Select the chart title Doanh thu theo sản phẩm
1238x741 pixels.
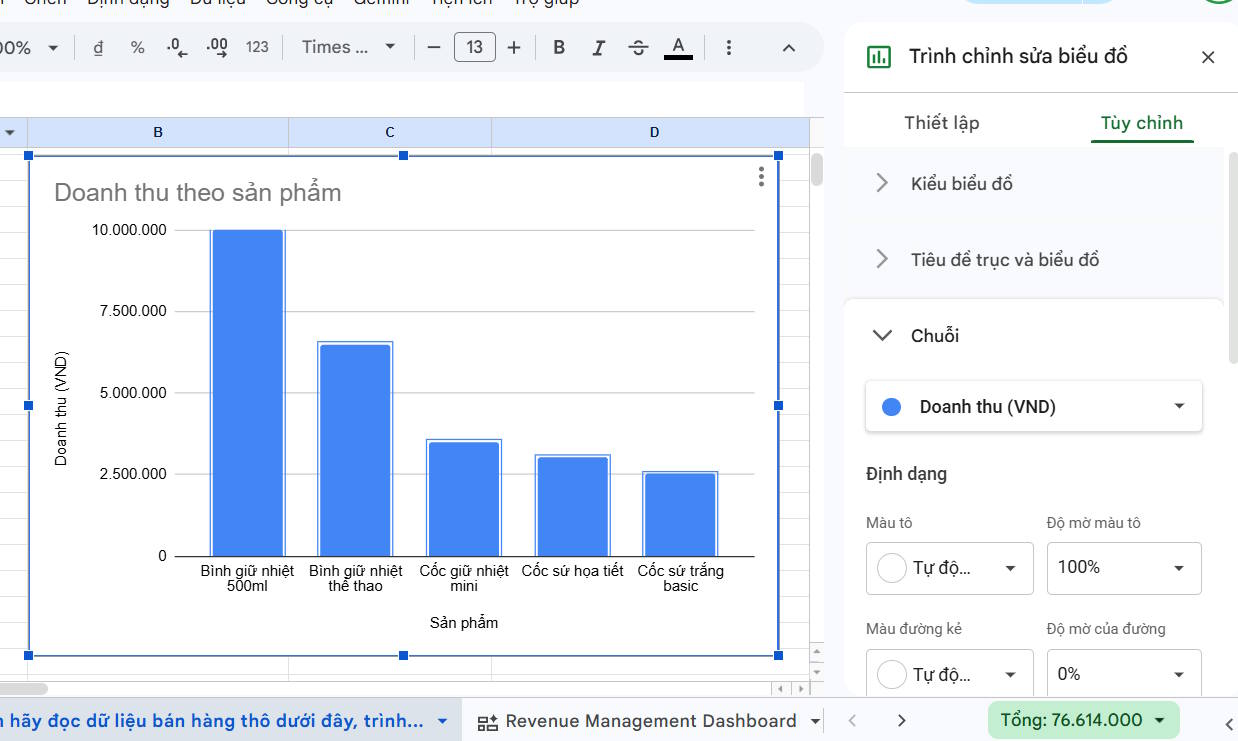coord(198,193)
